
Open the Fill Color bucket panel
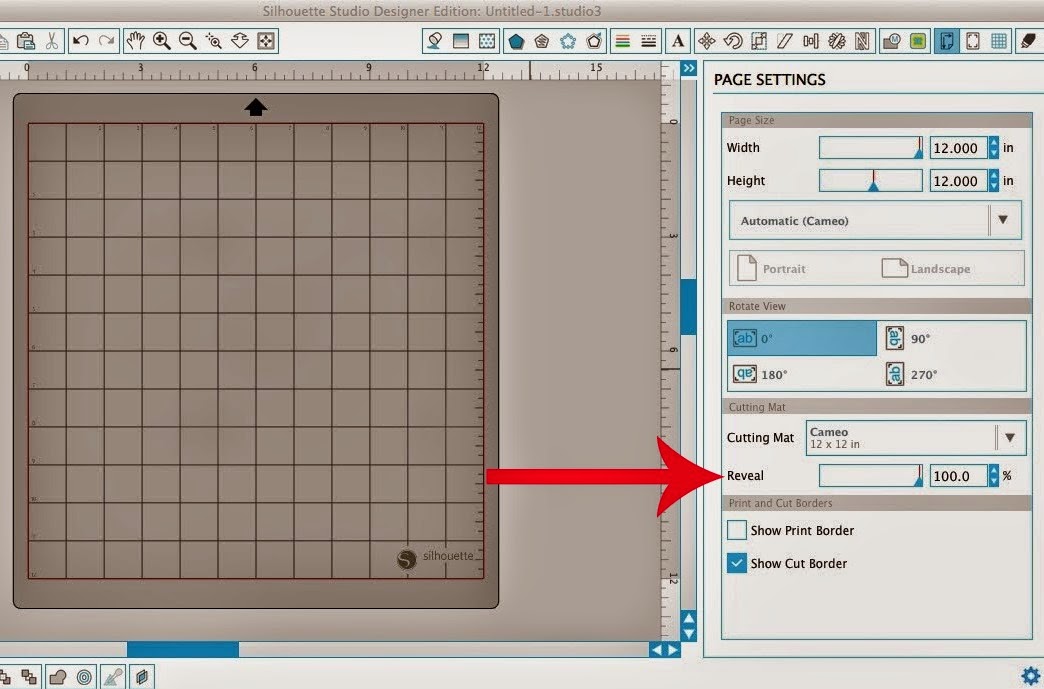(435, 41)
